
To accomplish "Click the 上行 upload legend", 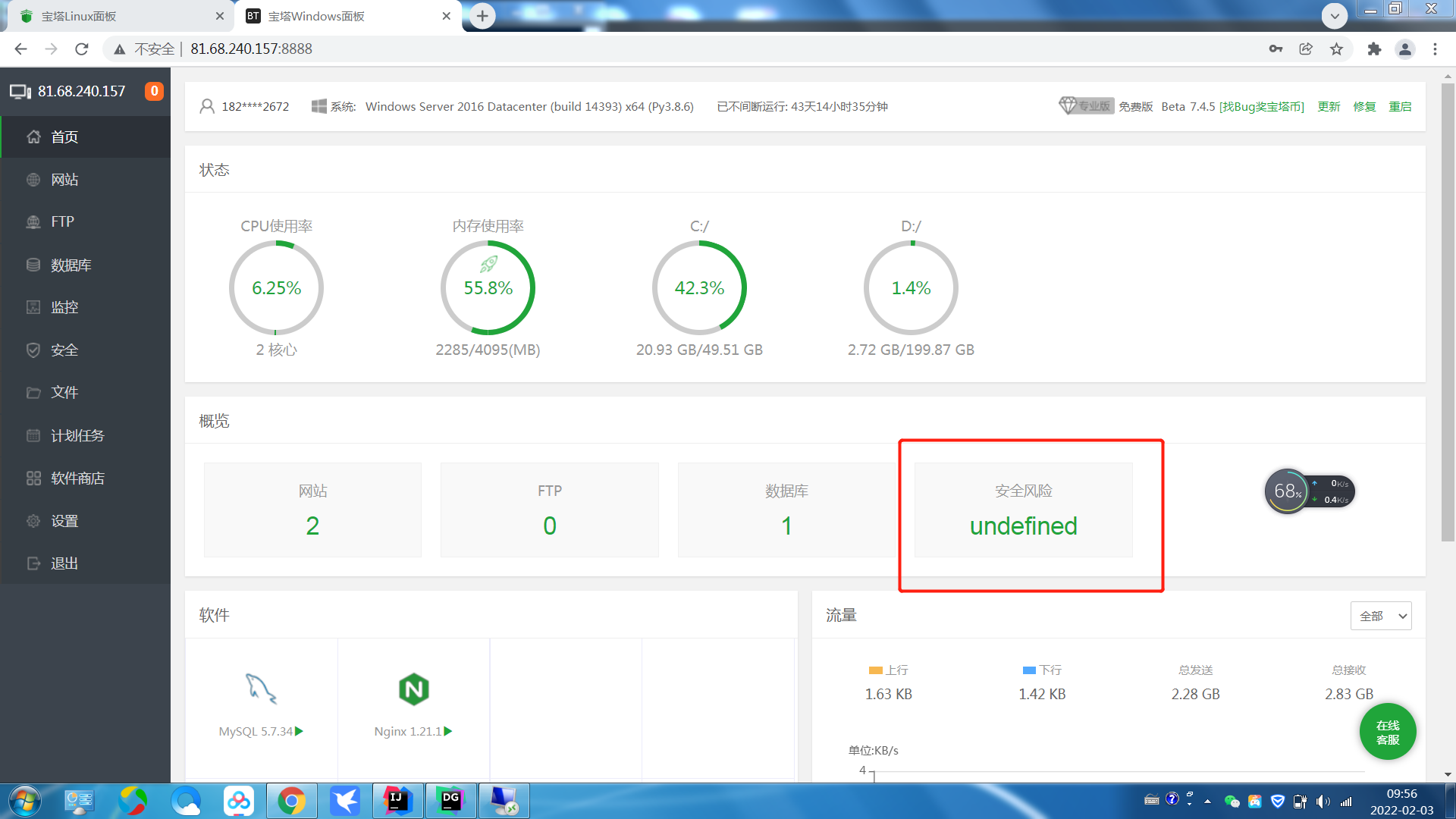I will (x=888, y=670).
